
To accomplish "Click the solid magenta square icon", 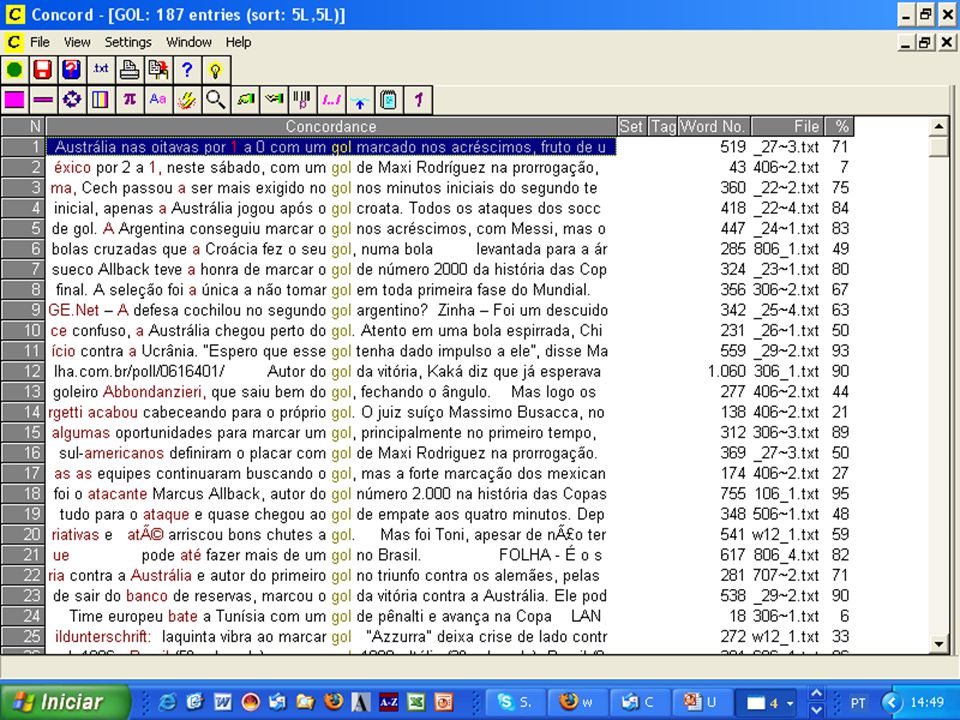I will [15, 99].
